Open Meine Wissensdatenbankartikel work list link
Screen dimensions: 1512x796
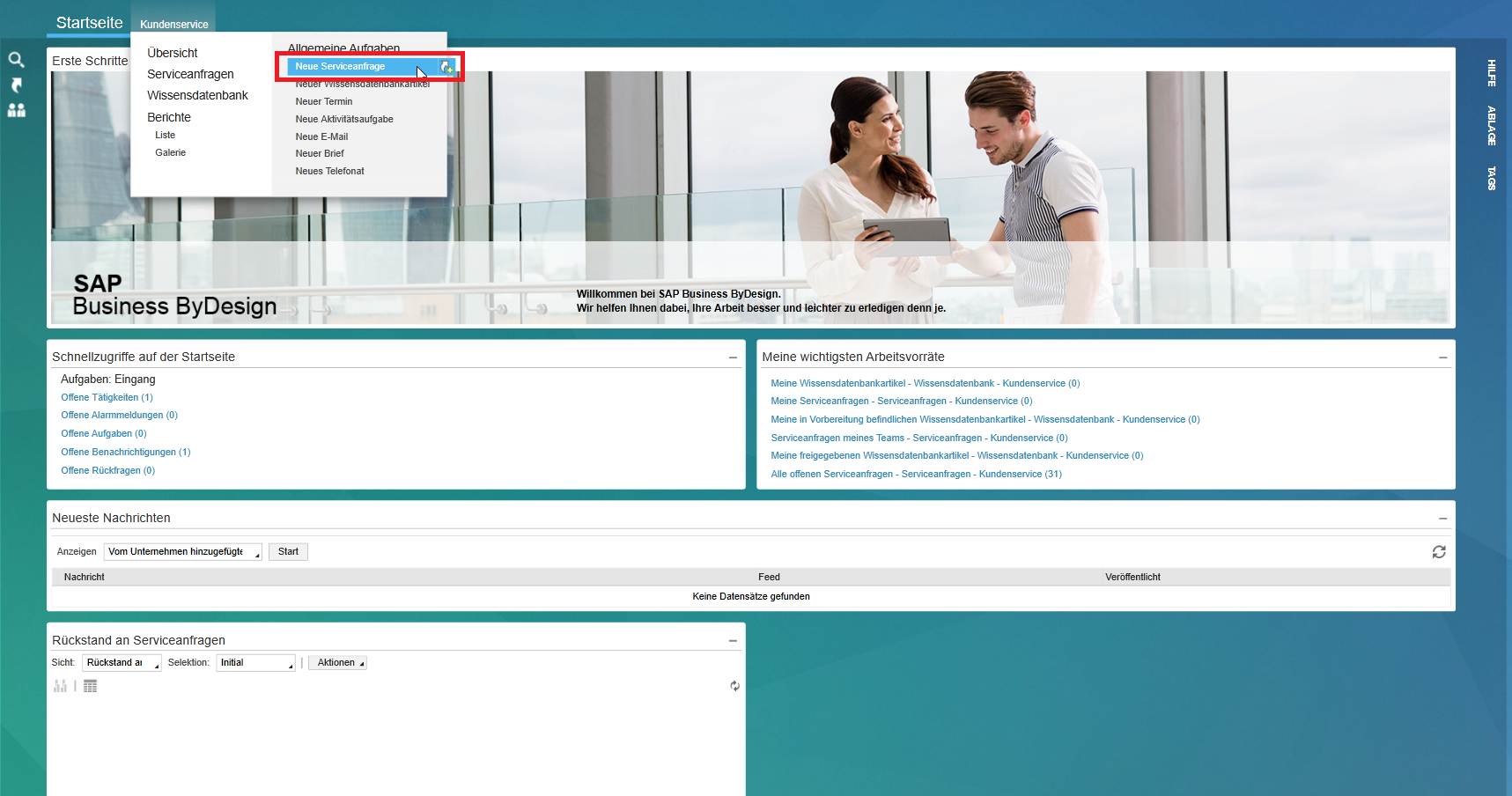[925, 383]
